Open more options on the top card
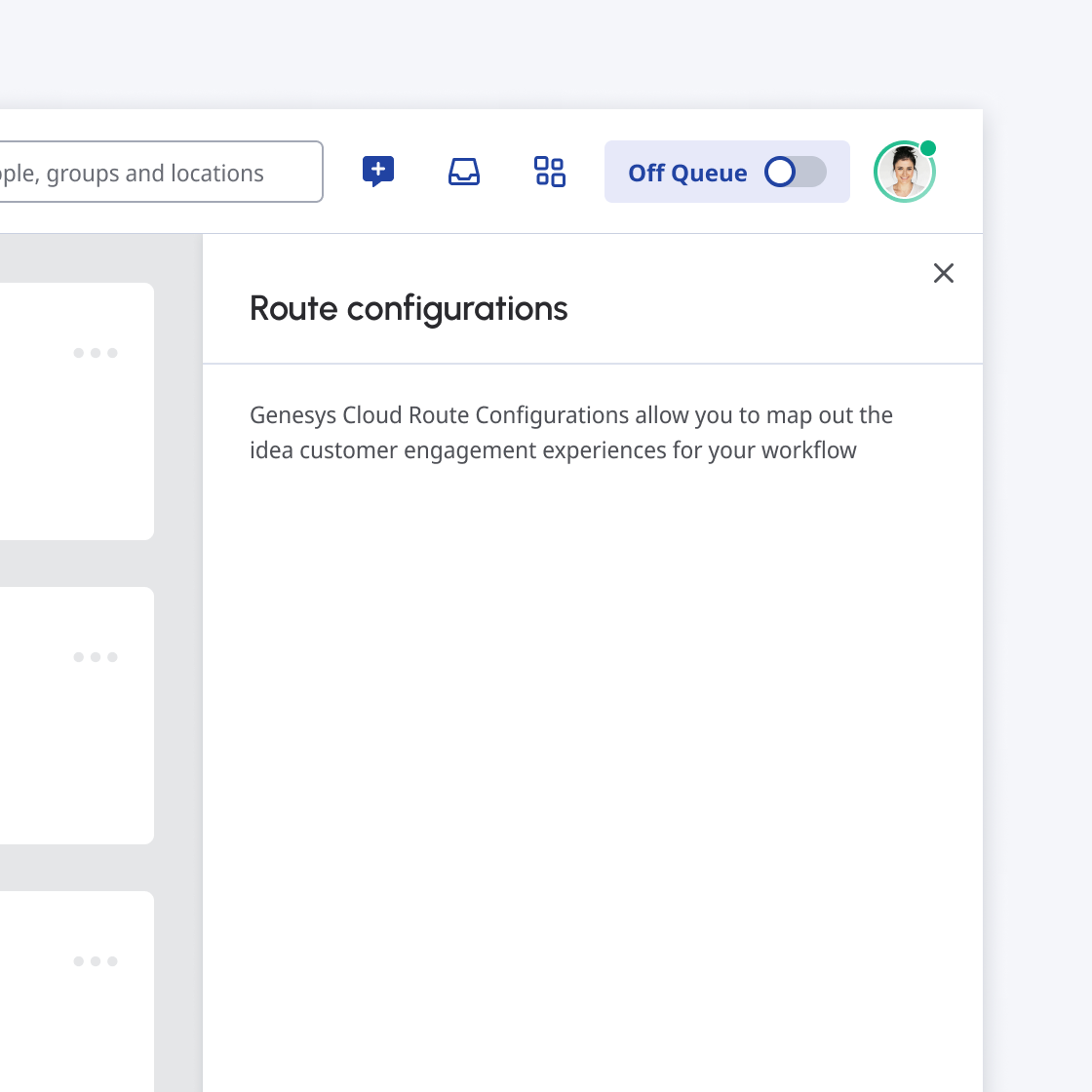Screen dimensions: 1092x1092 tap(96, 353)
